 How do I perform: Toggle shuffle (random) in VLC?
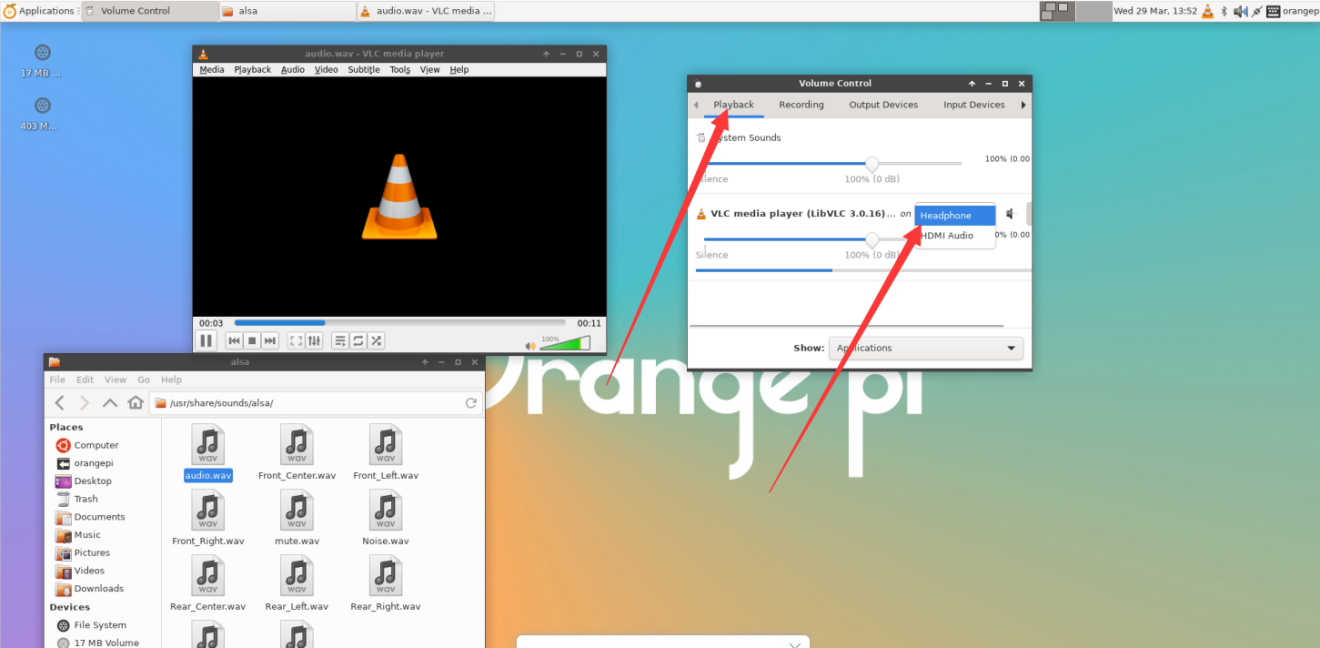click(376, 341)
